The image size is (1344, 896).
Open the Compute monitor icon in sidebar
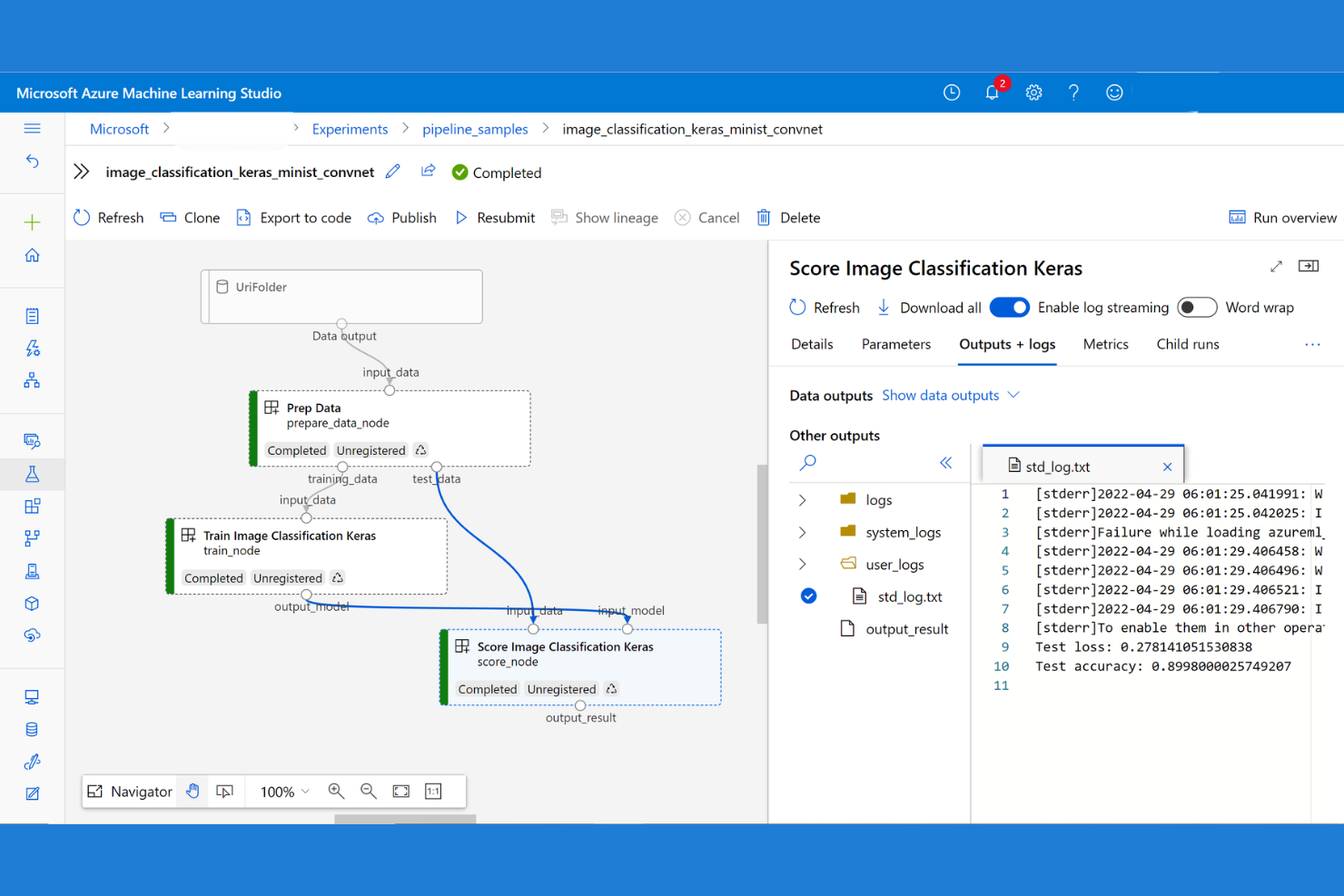click(32, 697)
